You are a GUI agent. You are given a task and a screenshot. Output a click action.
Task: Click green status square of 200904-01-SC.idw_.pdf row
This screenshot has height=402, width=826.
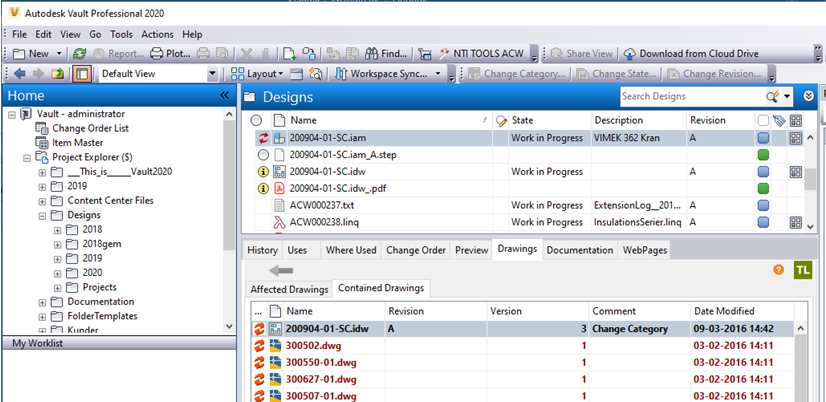click(763, 188)
